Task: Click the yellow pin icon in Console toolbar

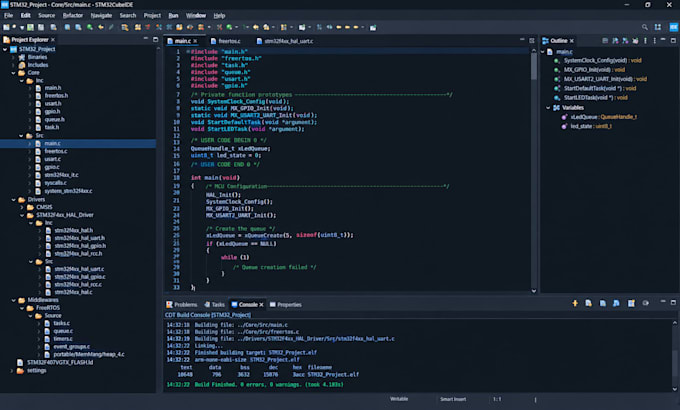Action: point(575,303)
